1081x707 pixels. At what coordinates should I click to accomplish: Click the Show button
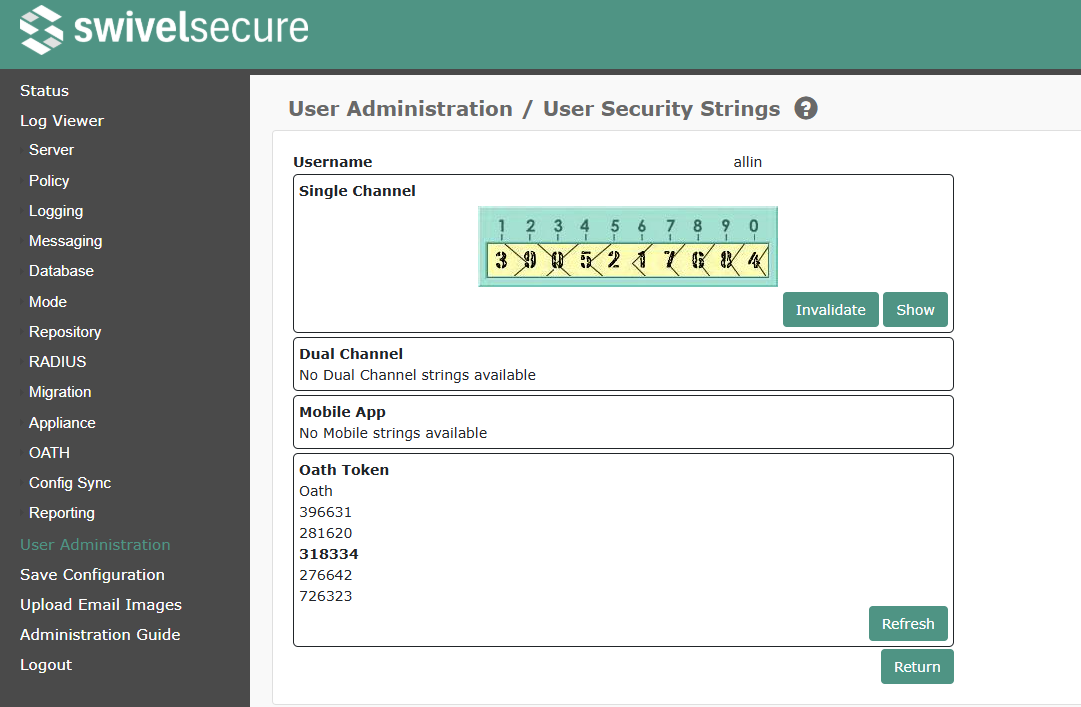tap(915, 309)
